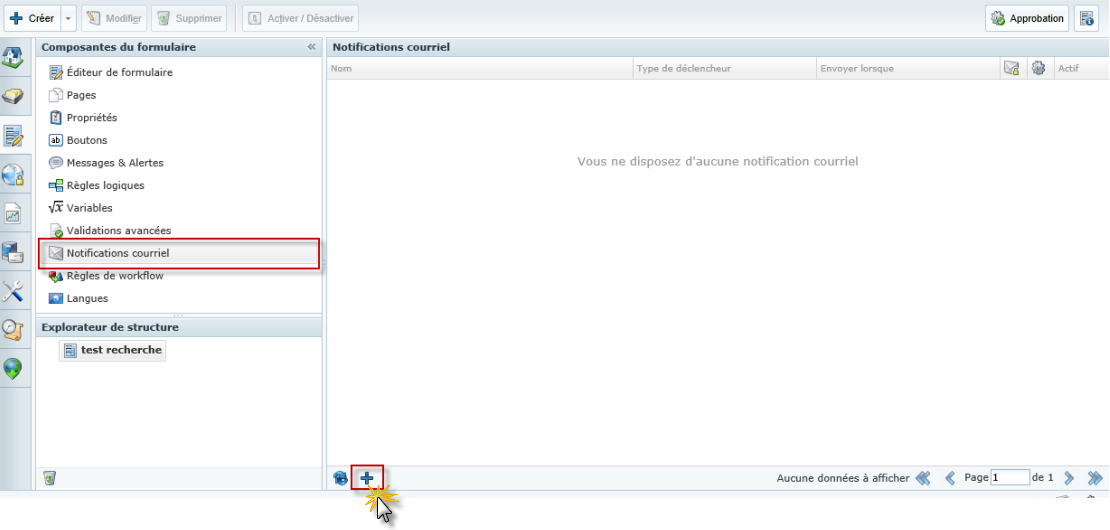1110x530 pixels.
Task: Click the scroll with magnifier sidebar icon
Action: point(13,329)
